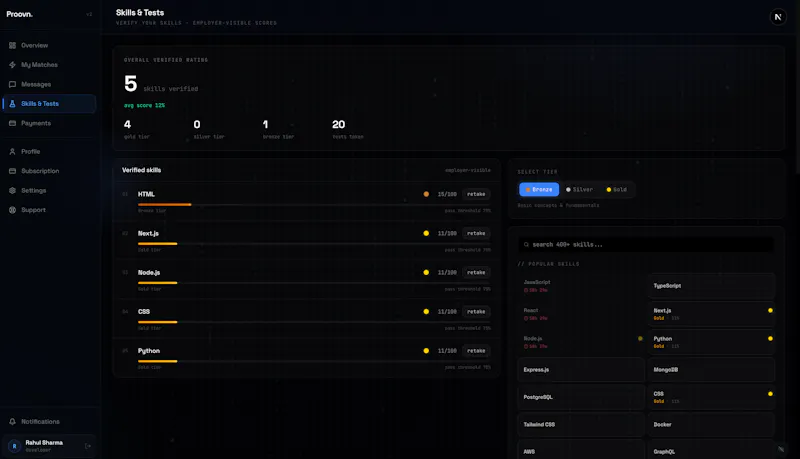The image size is (800, 459).
Task: Go to Overview in the sidebar
Action: [48, 45]
